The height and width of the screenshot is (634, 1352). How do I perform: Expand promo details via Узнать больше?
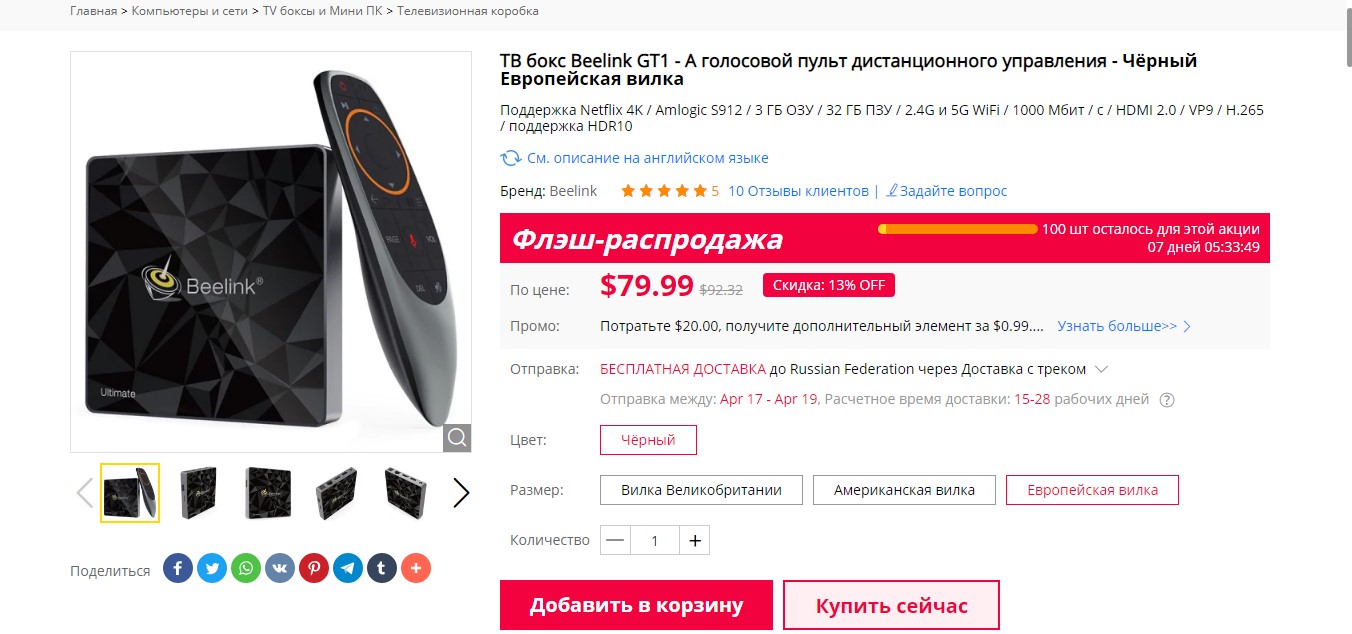1124,326
